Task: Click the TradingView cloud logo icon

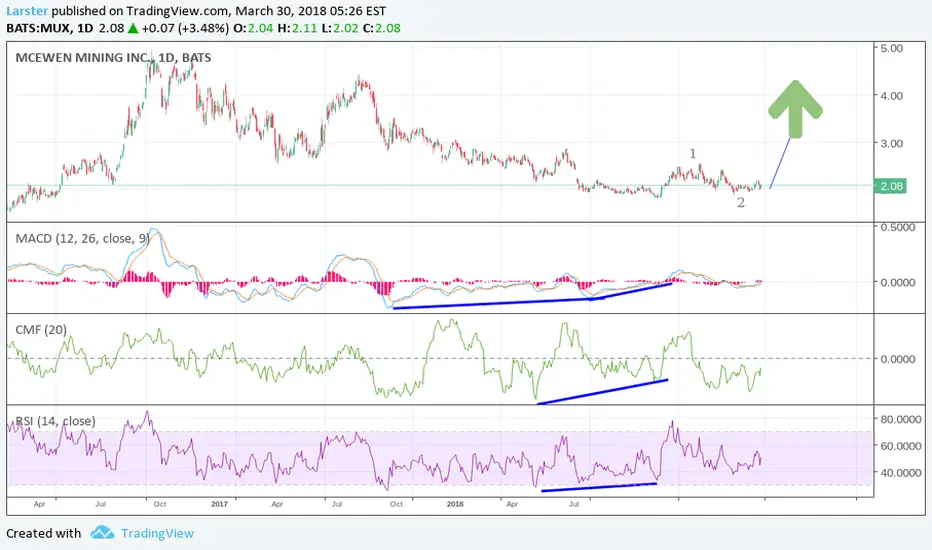Action: tap(102, 532)
